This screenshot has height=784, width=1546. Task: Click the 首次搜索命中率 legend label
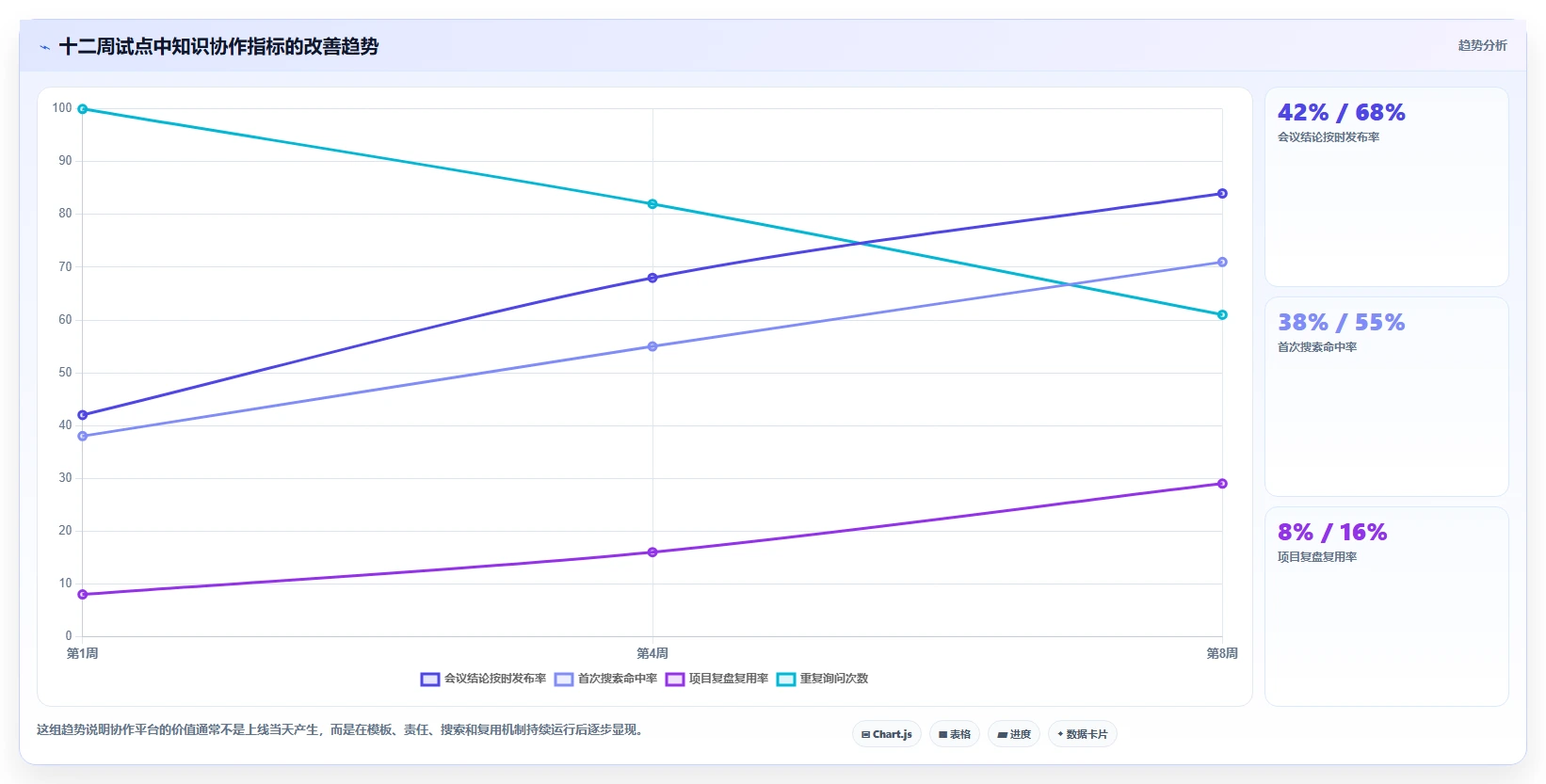tap(618, 679)
